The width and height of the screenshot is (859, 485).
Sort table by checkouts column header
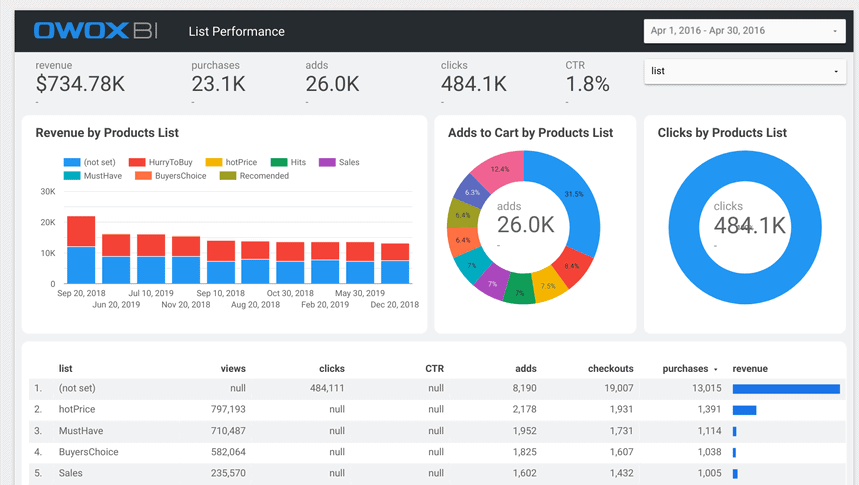(x=610, y=369)
